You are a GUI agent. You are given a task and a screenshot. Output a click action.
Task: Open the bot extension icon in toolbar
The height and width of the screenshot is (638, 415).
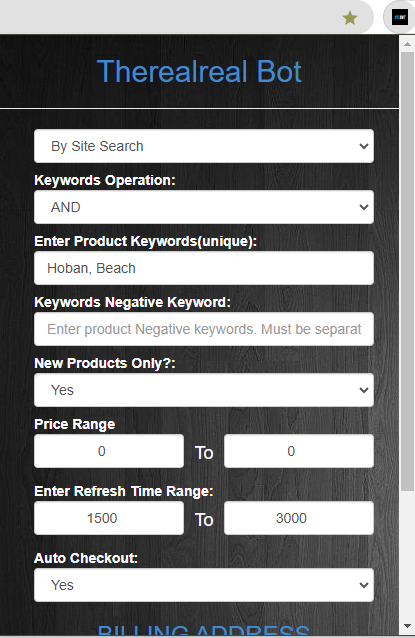pyautogui.click(x=400, y=17)
